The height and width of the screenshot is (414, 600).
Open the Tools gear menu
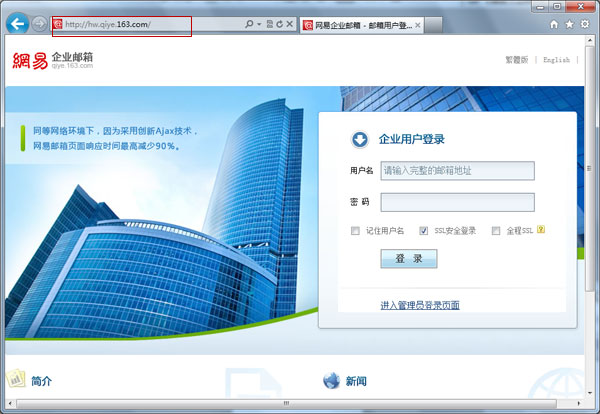[585, 24]
